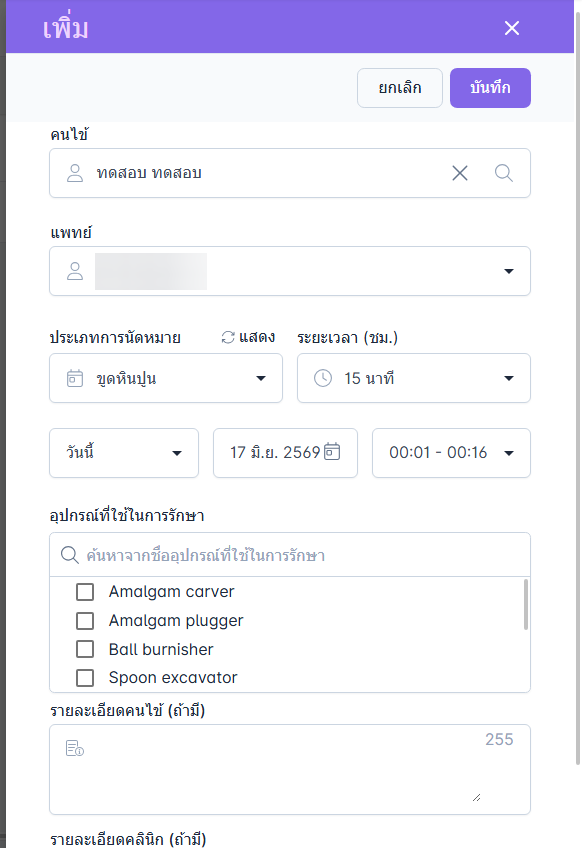
Task: Select the Spoon excavator checkbox
Action: 85,677
